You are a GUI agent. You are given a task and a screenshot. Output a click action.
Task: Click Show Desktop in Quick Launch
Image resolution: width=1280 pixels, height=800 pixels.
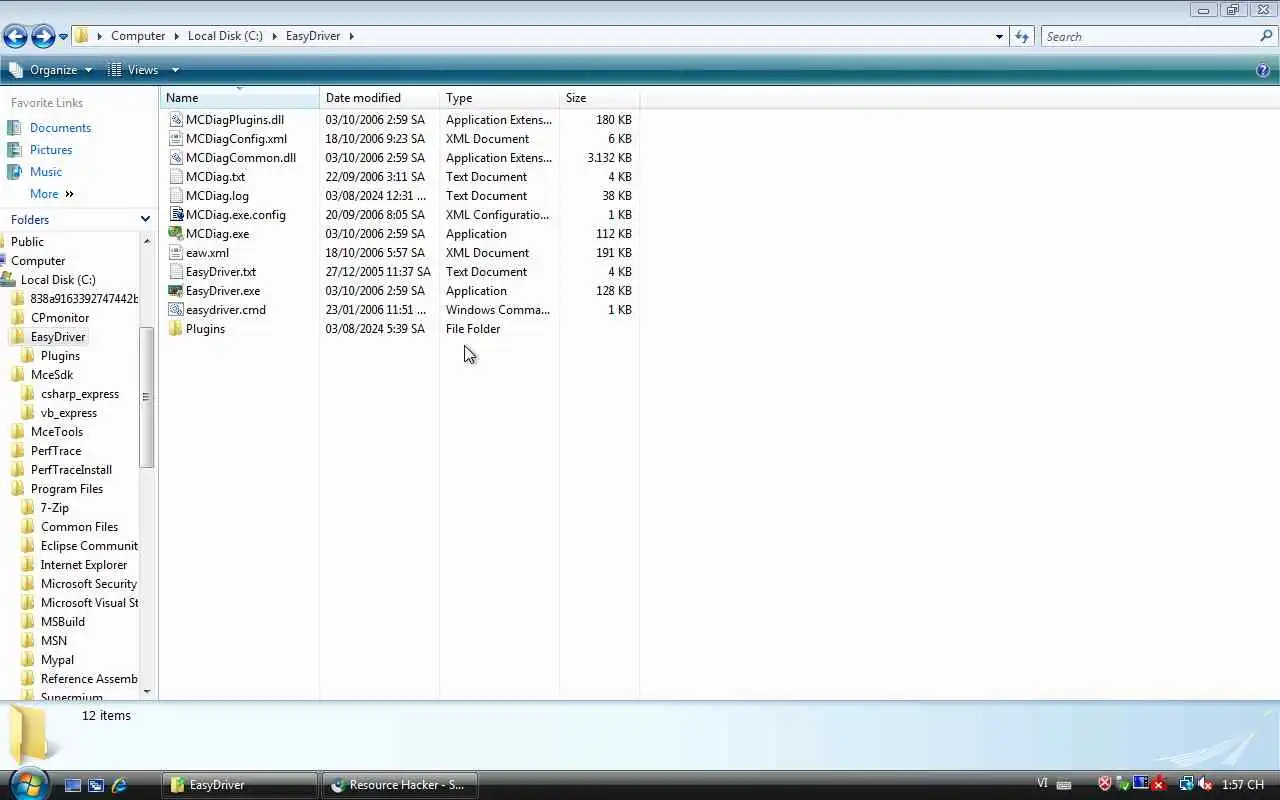pyautogui.click(x=73, y=786)
